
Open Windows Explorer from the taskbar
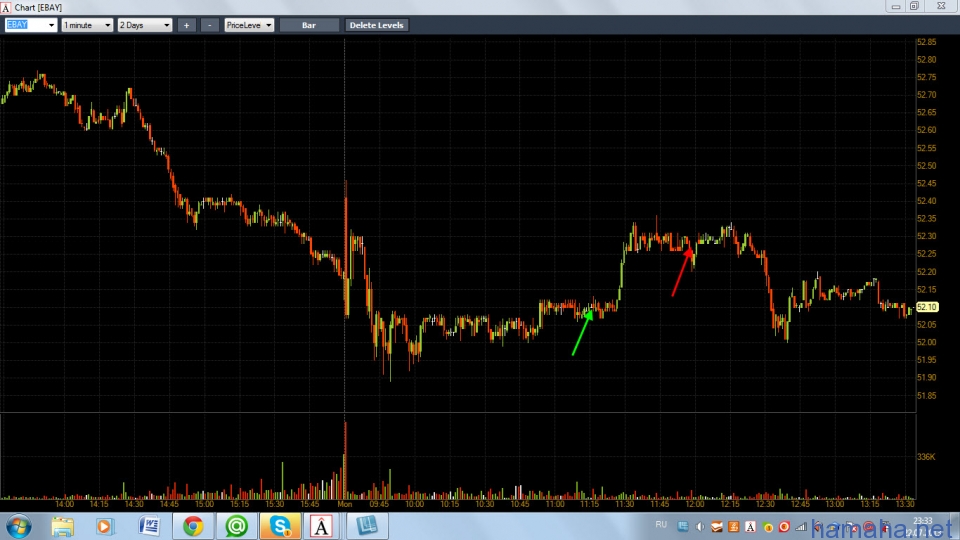[62, 527]
